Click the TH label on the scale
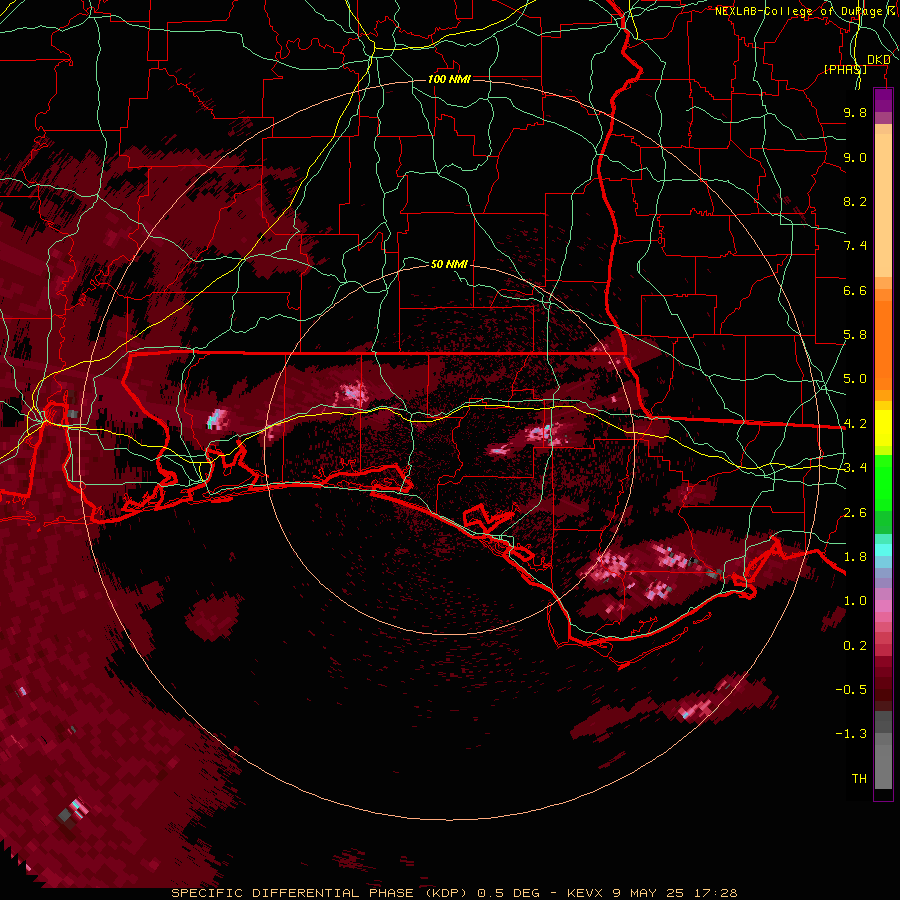Image resolution: width=900 pixels, height=900 pixels. [859, 779]
